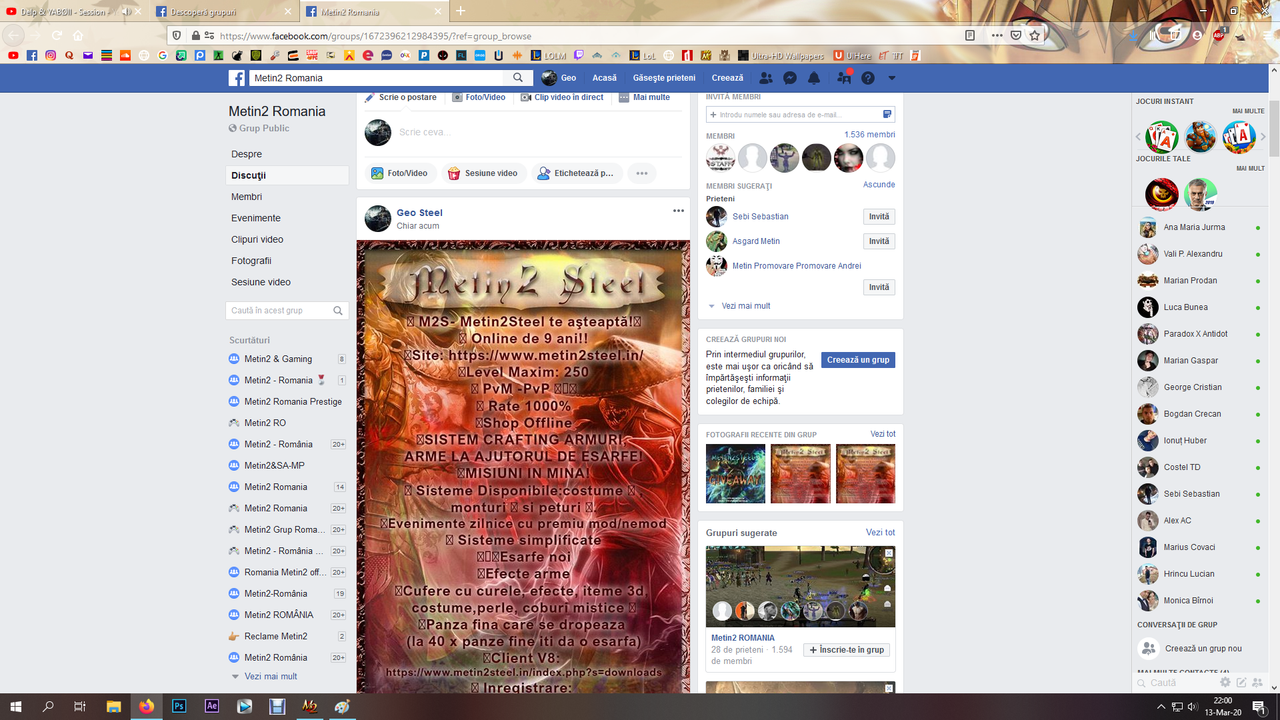The height and width of the screenshot is (720, 1280).
Task: Invite Sebi Sebastian with the Invită button
Action: point(879,217)
